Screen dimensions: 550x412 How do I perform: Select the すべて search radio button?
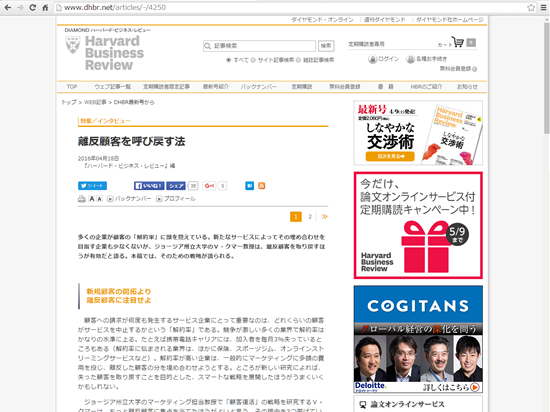coord(228,60)
